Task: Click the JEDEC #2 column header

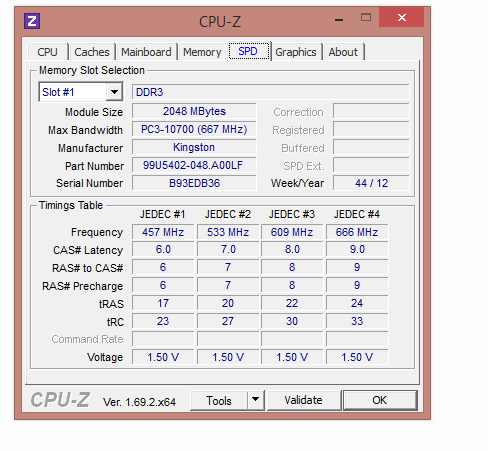Action: point(228,214)
